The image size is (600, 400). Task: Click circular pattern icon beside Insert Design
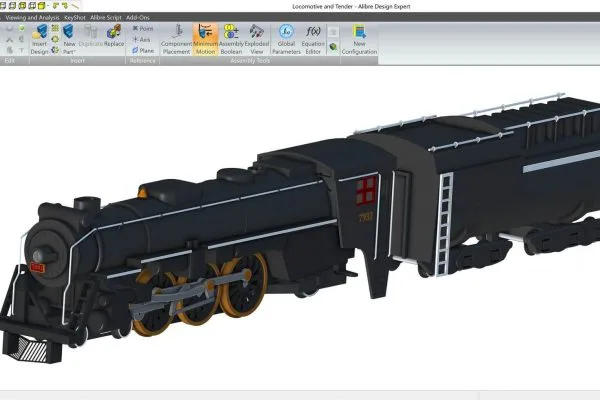pos(55,39)
